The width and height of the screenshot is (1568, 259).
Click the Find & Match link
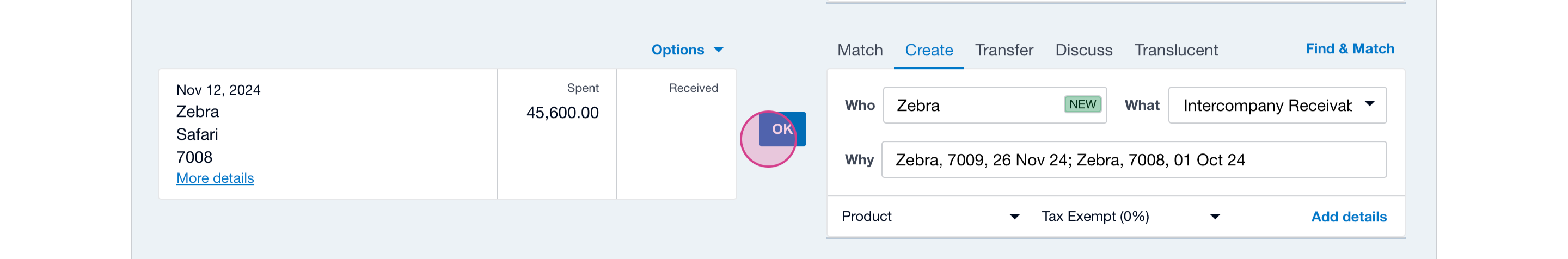tap(1349, 48)
